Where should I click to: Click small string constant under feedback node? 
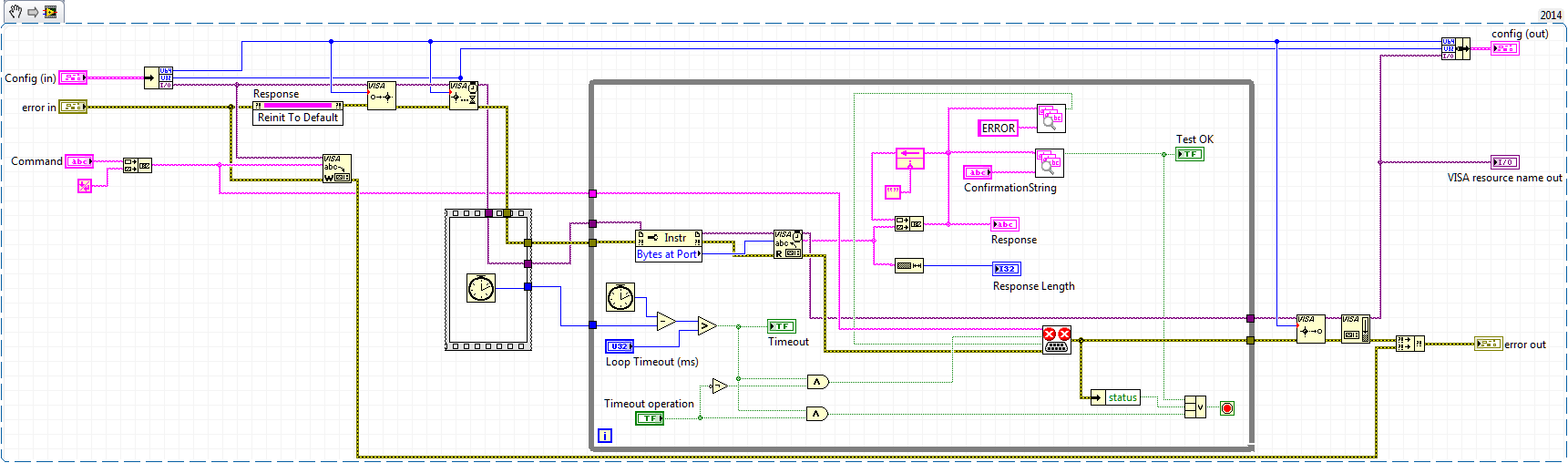(x=893, y=191)
